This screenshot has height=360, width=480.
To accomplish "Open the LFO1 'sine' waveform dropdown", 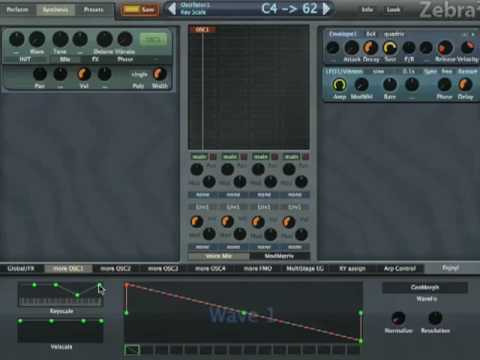I will [378, 71].
